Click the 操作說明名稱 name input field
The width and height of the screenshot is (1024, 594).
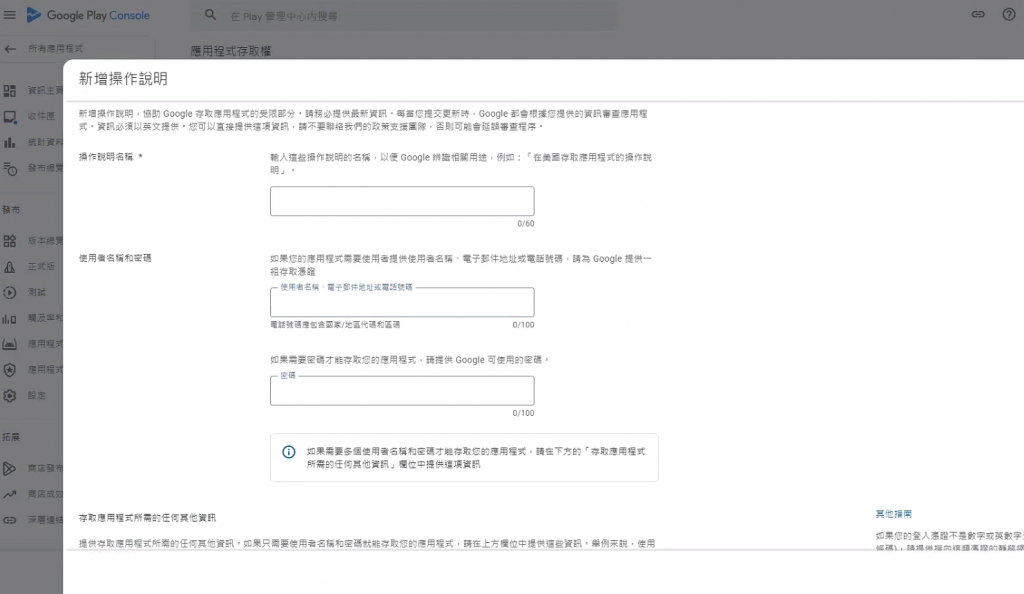tap(402, 201)
